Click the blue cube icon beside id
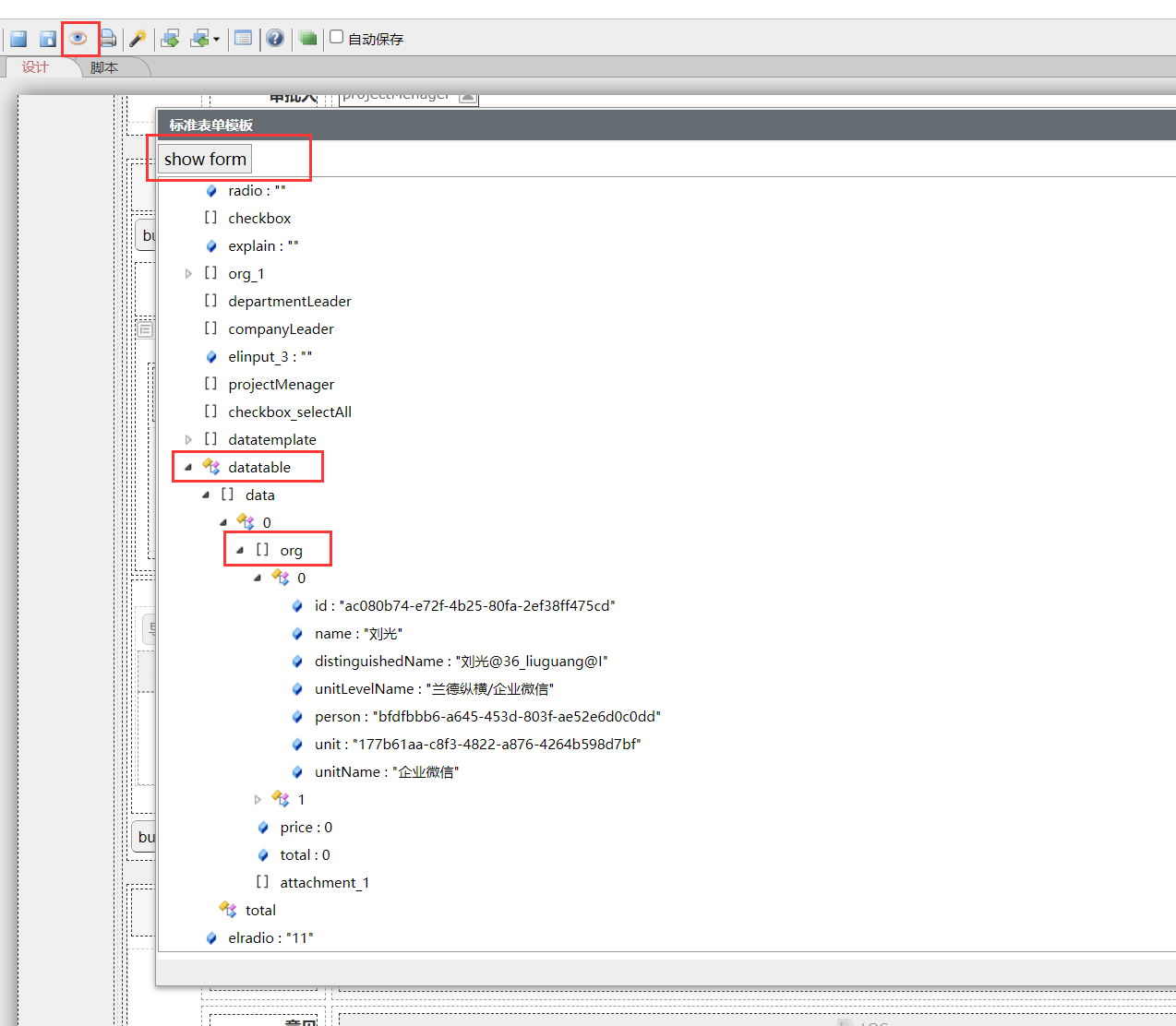Image resolution: width=1176 pixels, height=1026 pixels. [x=297, y=606]
